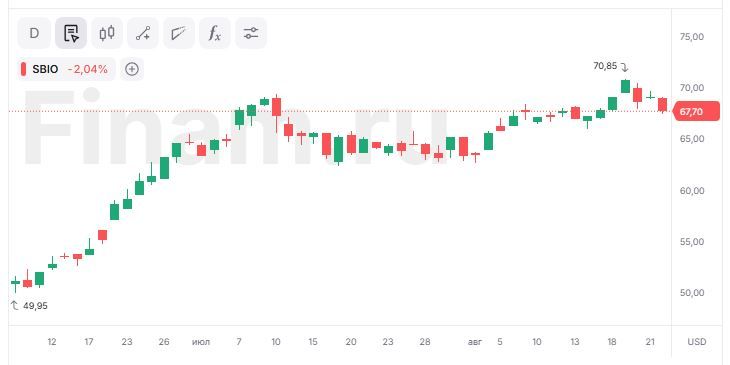730x365 pixels.
Task: Open the perspective shapes drawing tool
Action: click(x=179, y=33)
